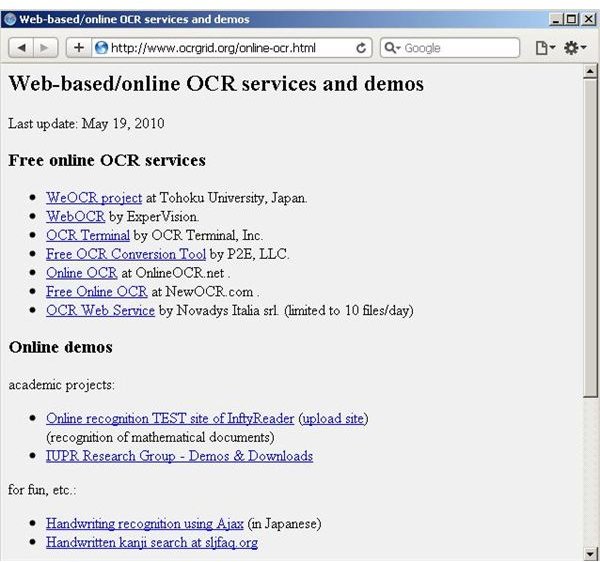
Task: Open the upload site link
Action: tap(333, 418)
